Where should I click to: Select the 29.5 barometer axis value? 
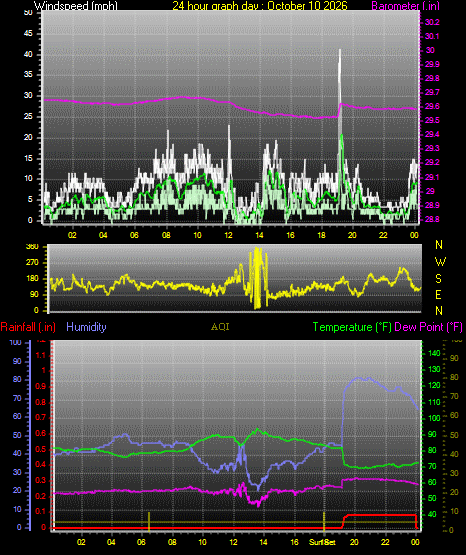point(432,121)
